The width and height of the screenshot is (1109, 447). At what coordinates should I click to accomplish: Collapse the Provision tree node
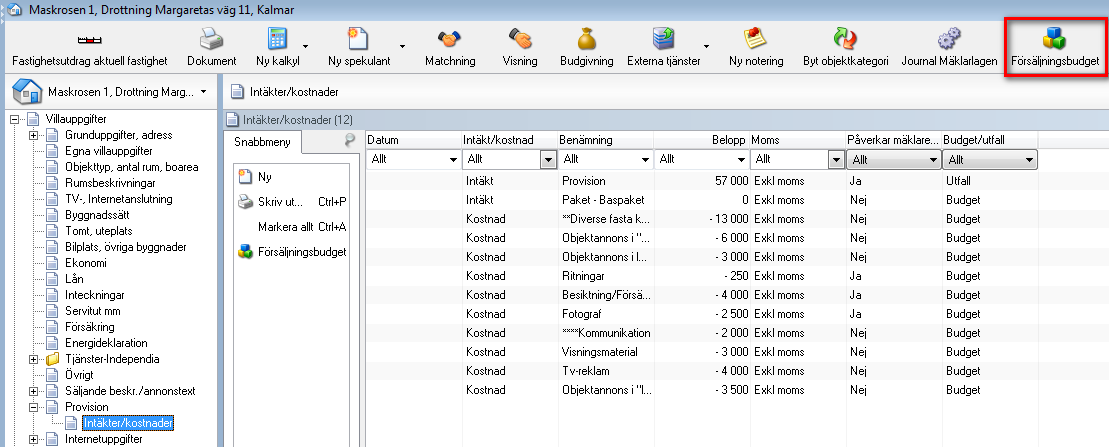(x=33, y=407)
